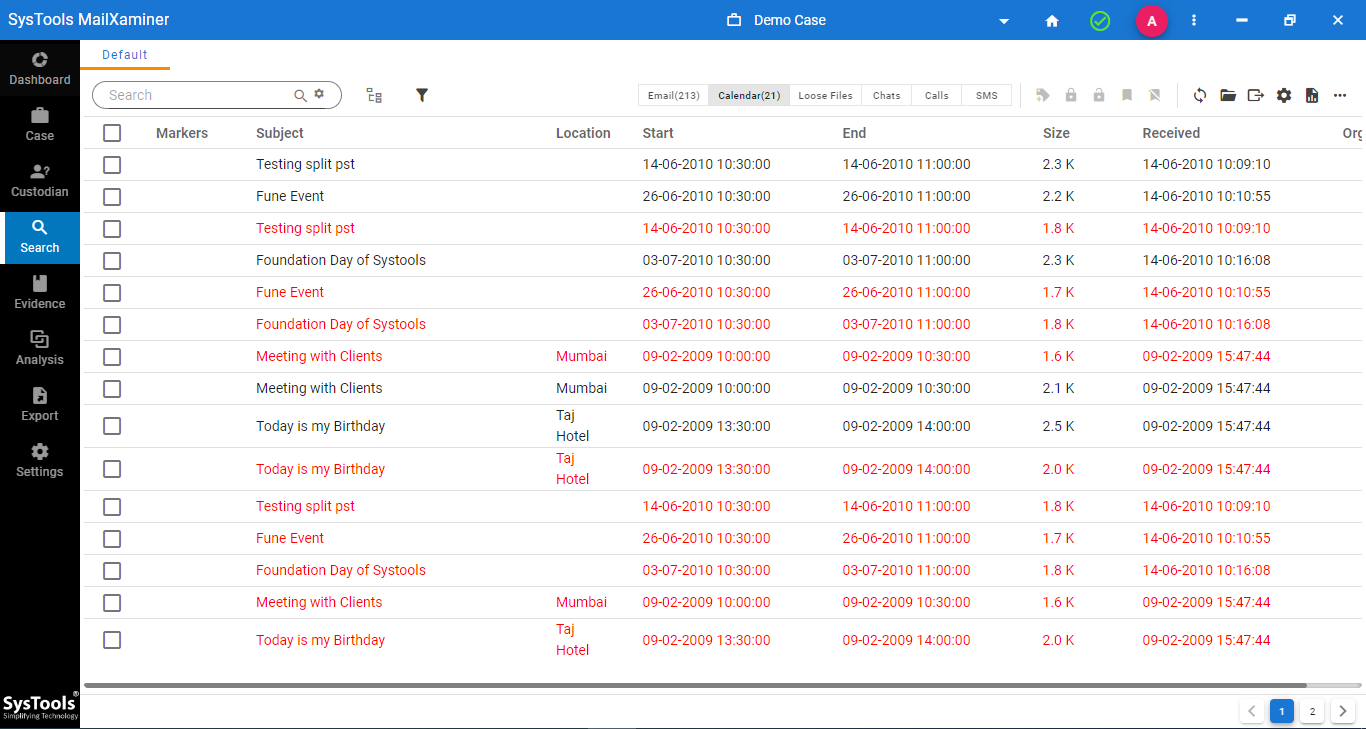Sort by End column header

854,133
